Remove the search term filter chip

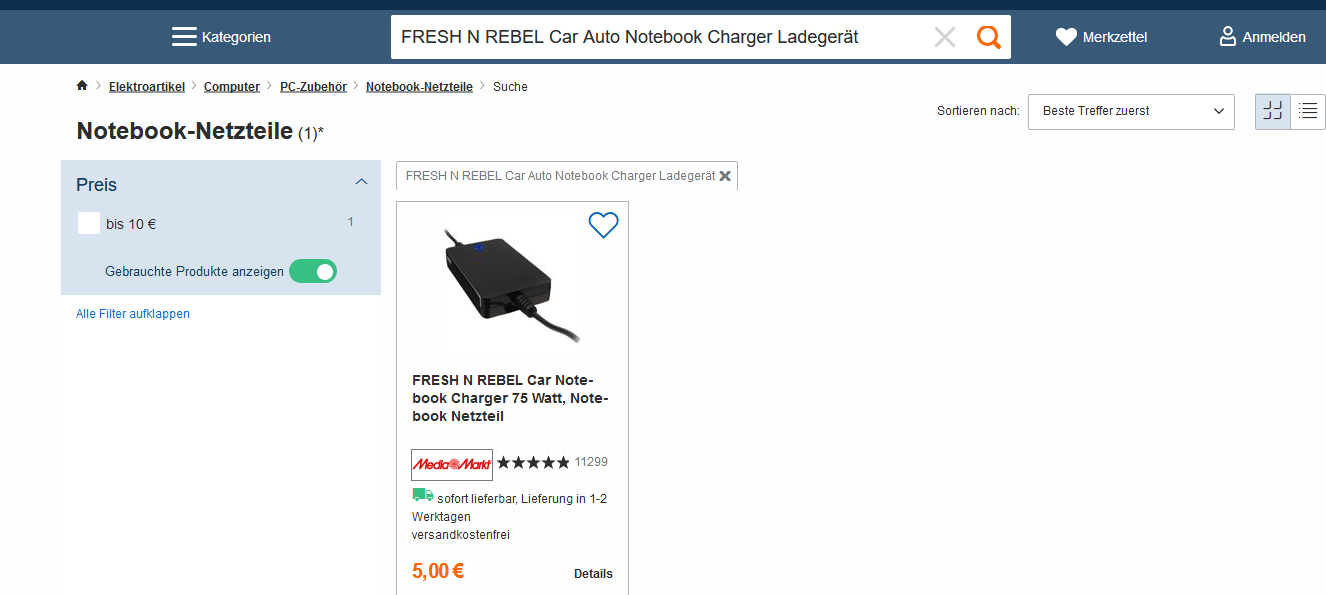coord(725,176)
